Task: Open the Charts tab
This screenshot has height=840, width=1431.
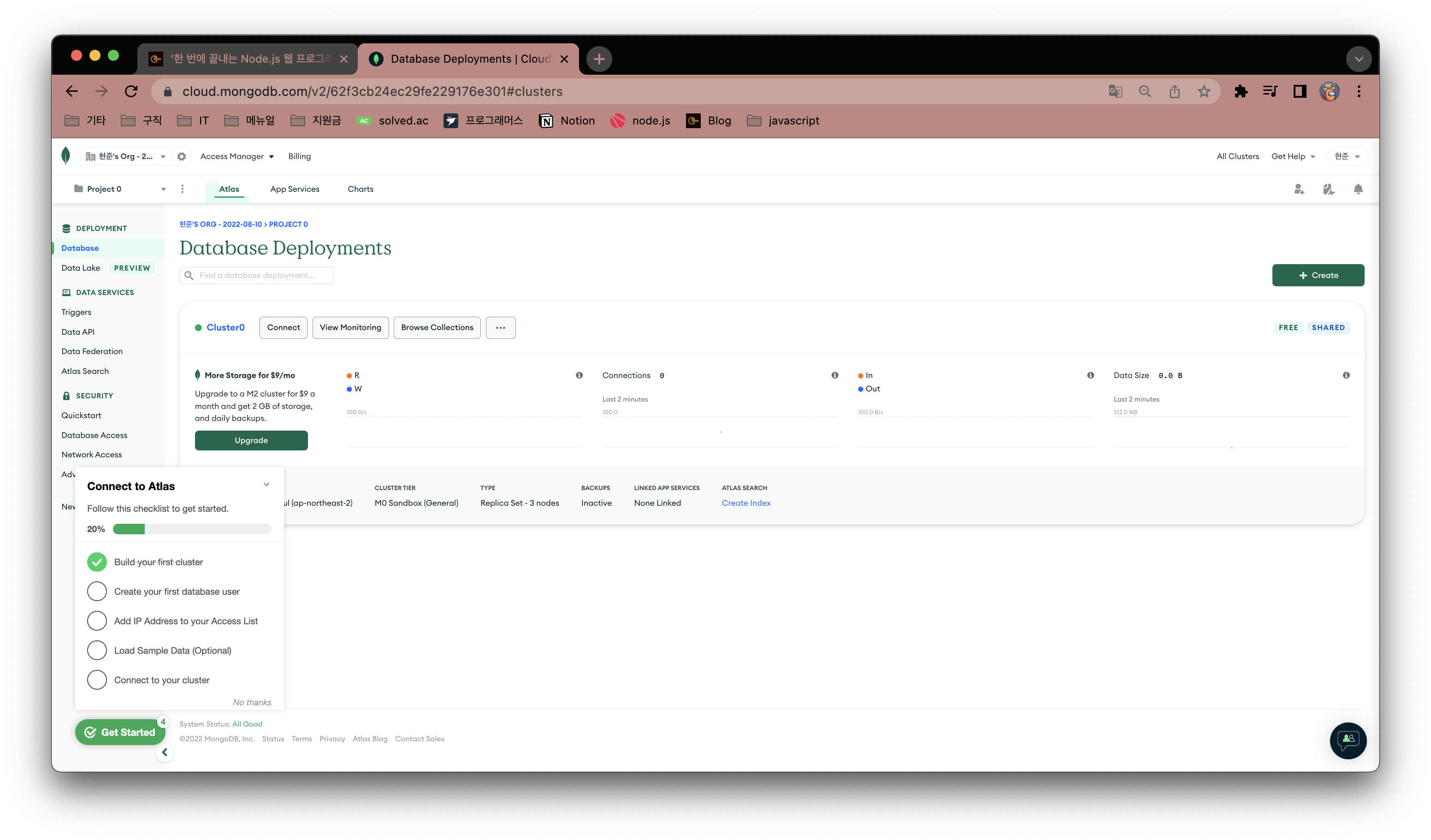Action: click(x=361, y=189)
